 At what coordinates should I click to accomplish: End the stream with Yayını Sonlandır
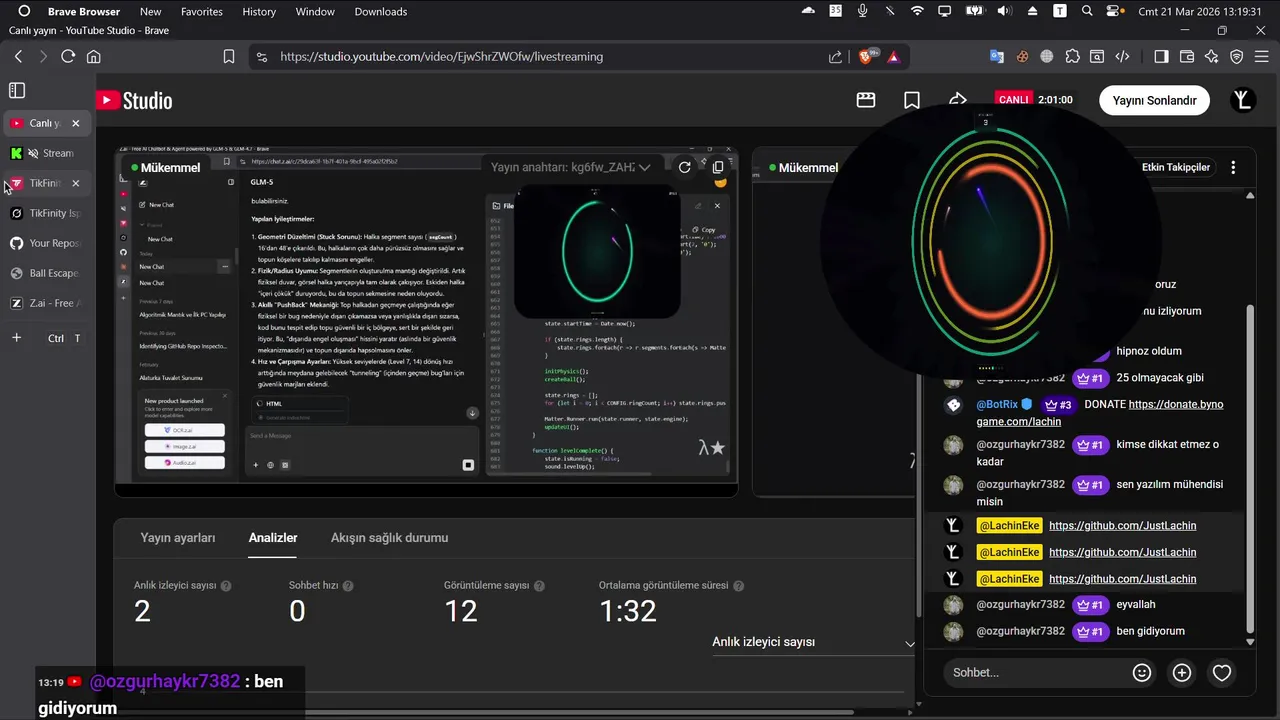tap(1154, 100)
